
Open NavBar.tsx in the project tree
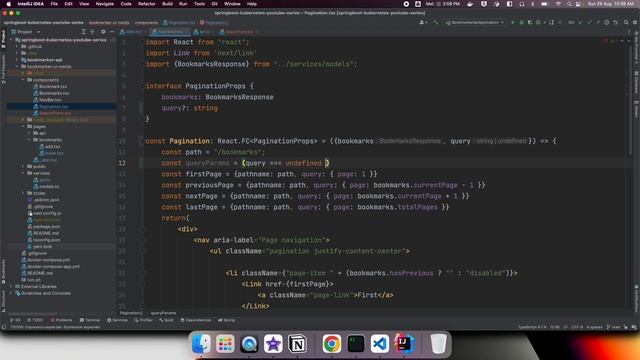coord(50,100)
